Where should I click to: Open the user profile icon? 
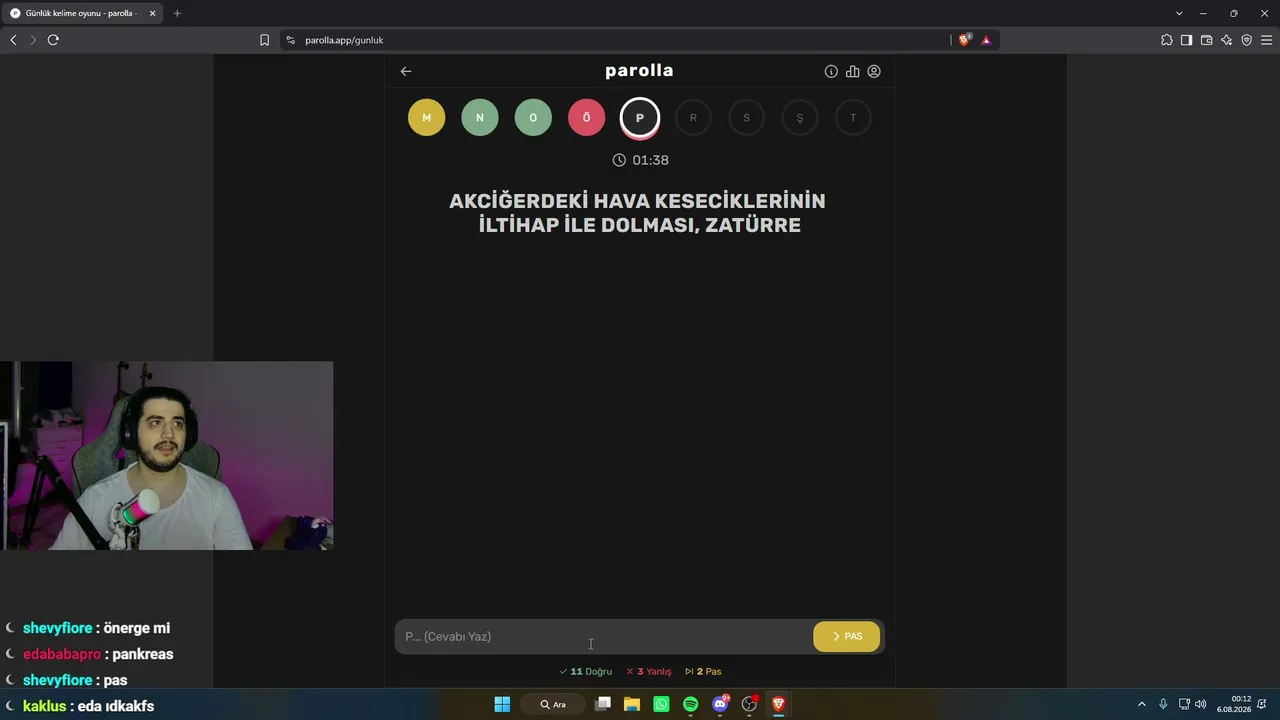click(874, 71)
